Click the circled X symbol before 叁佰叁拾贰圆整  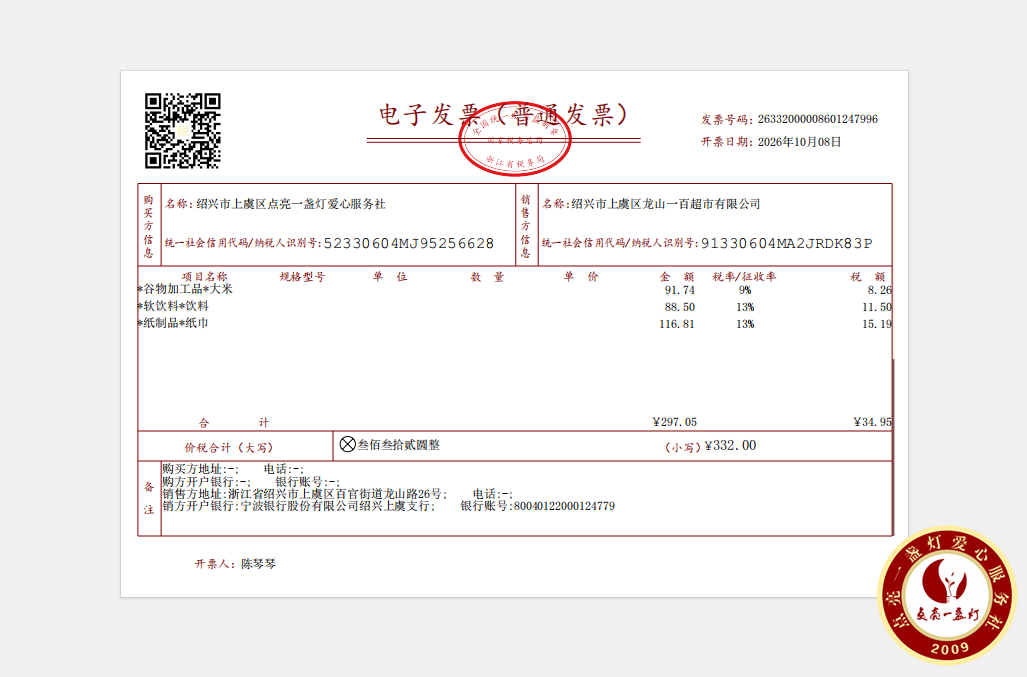348,445
